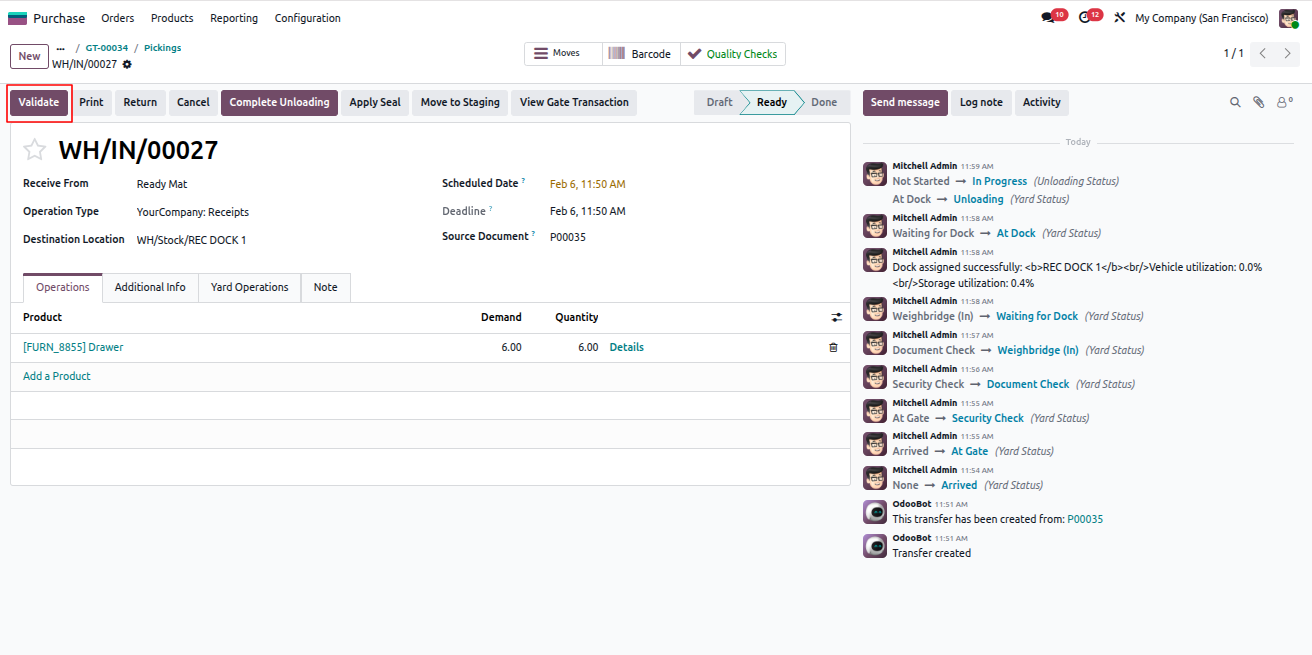Open the debug tools wrench icon
This screenshot has height=655, width=1312.
click(x=1119, y=18)
